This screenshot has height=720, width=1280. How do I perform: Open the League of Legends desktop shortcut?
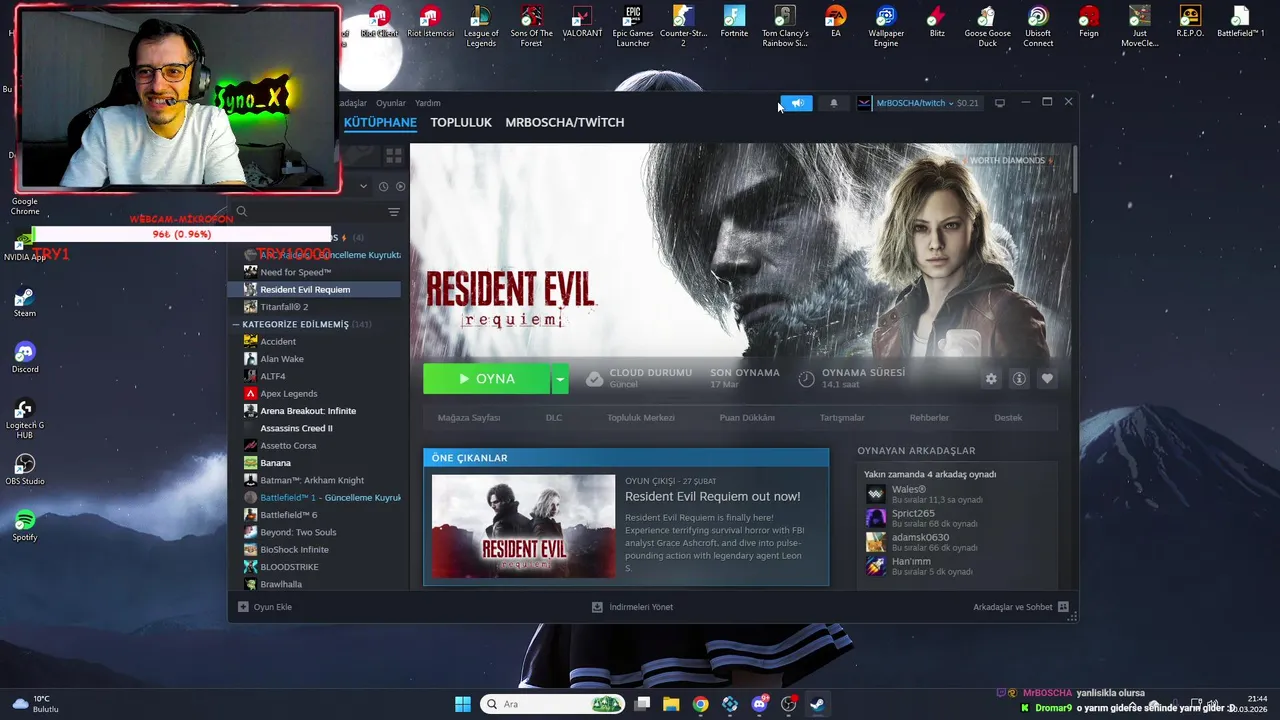[x=481, y=27]
